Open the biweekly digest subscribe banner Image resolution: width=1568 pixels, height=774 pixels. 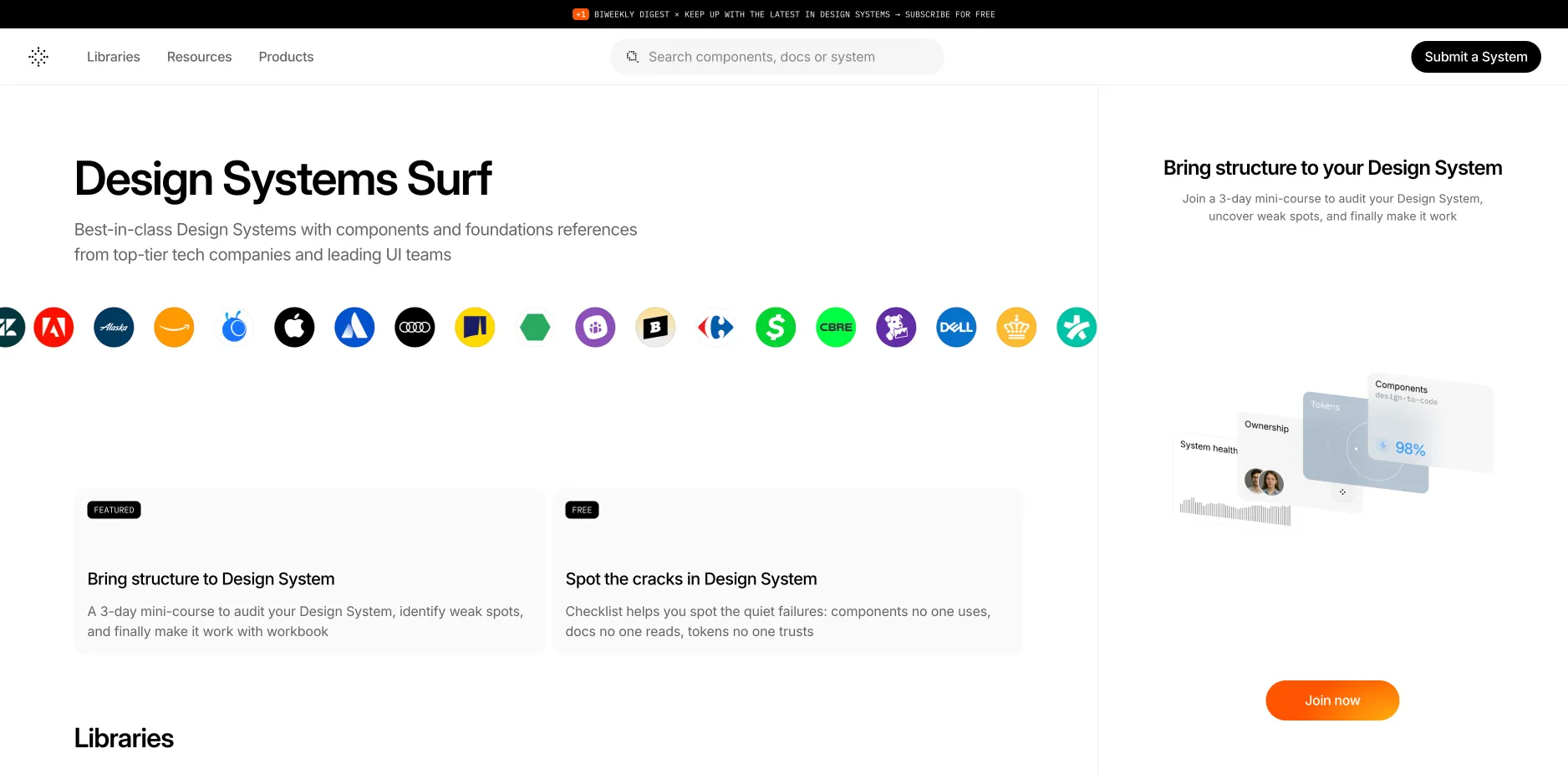pos(784,14)
